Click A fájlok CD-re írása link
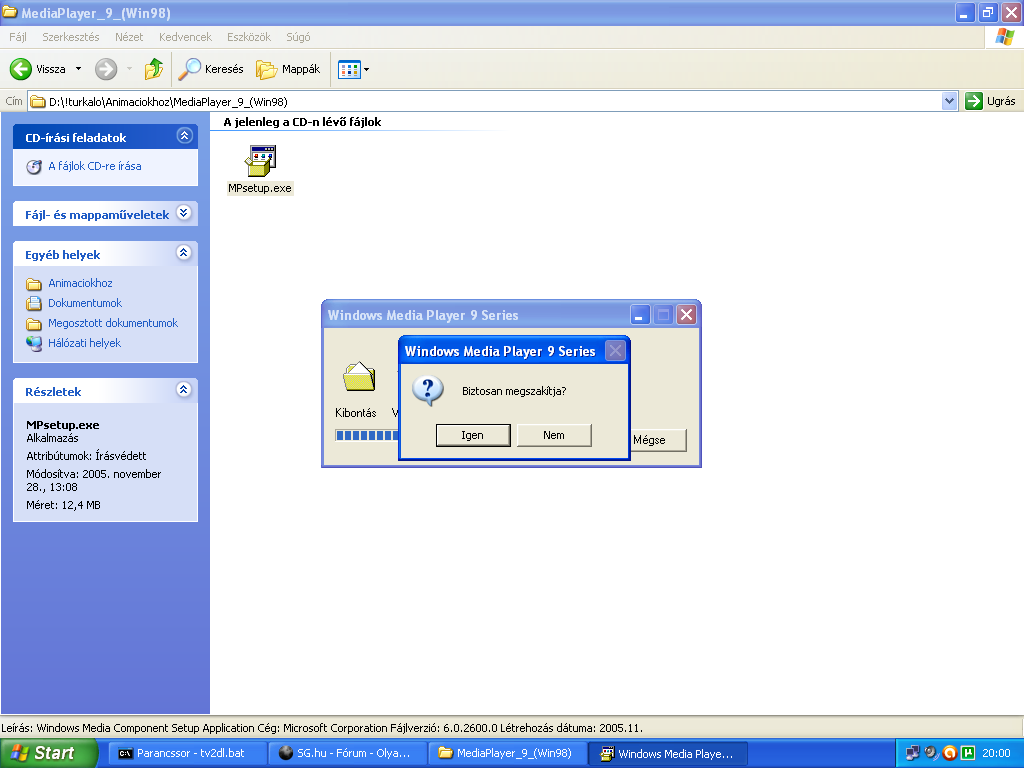 click(x=94, y=166)
